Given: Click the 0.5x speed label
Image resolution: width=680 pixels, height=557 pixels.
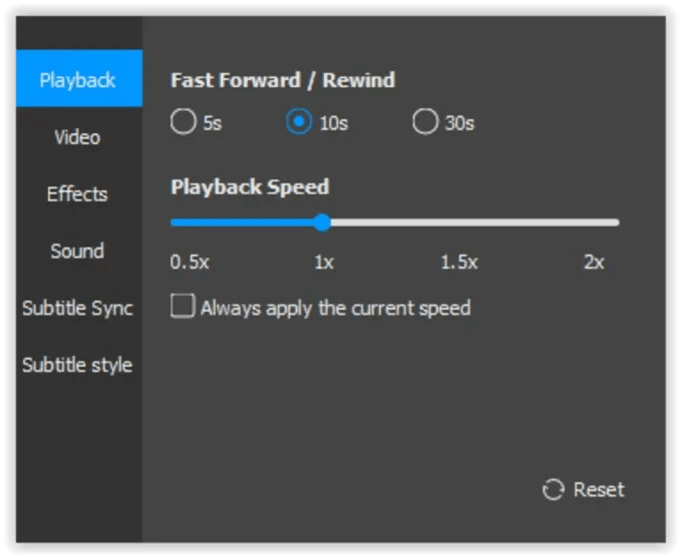Looking at the screenshot, I should (190, 262).
